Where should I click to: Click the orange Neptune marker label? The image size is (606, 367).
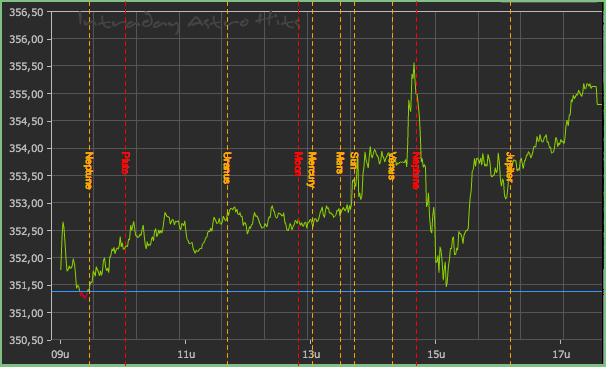tap(89, 170)
